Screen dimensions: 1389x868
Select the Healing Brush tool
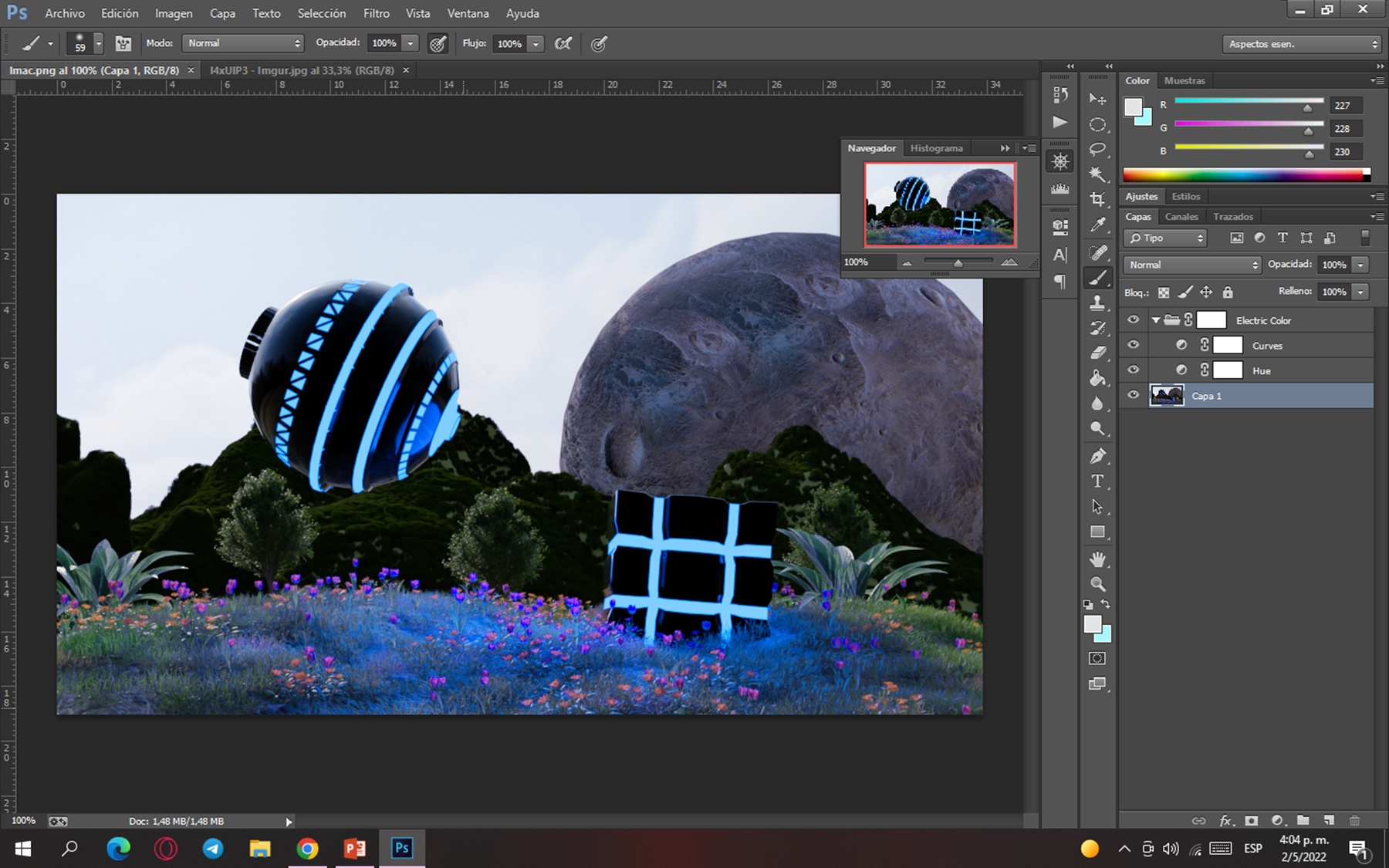point(1097,252)
